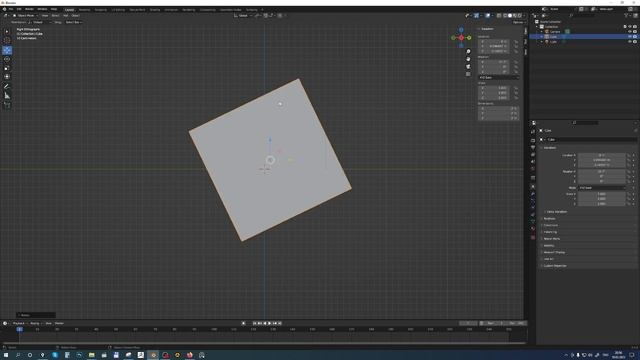Switch to Modeling workspace tab

click(84, 9)
